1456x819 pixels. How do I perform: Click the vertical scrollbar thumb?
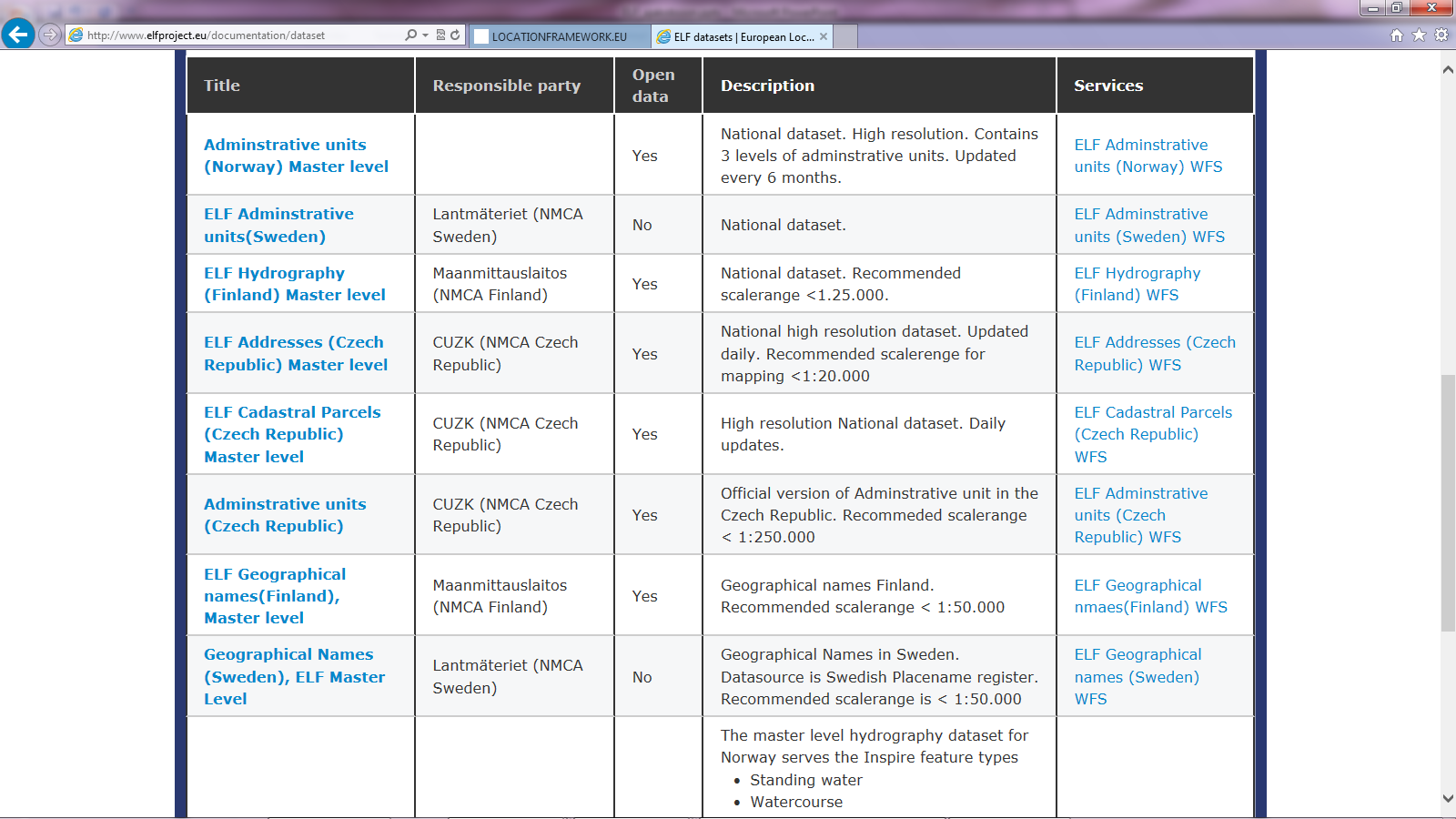[x=1448, y=503]
